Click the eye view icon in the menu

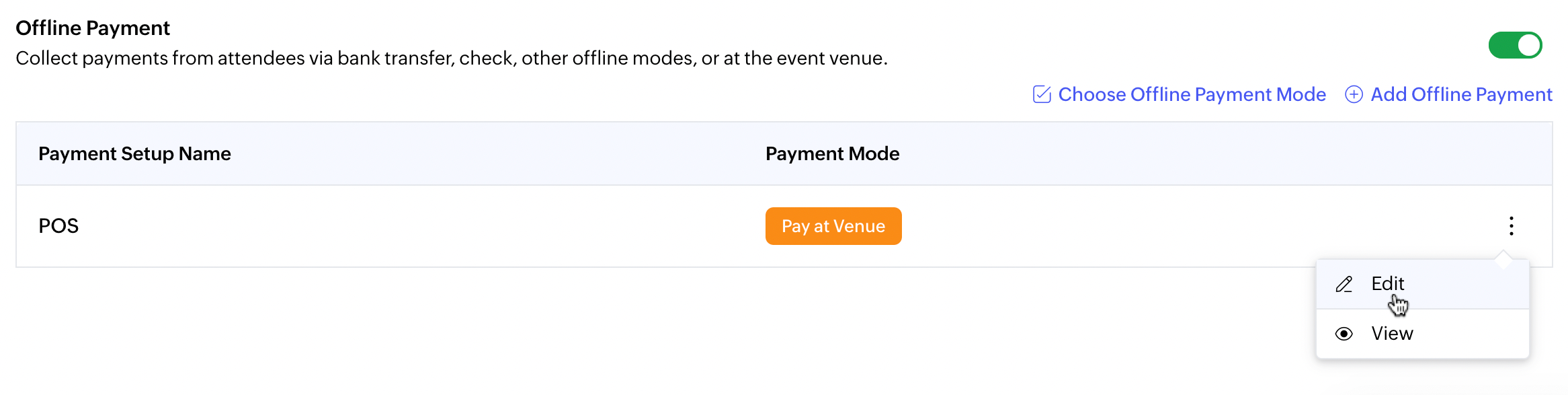1344,334
